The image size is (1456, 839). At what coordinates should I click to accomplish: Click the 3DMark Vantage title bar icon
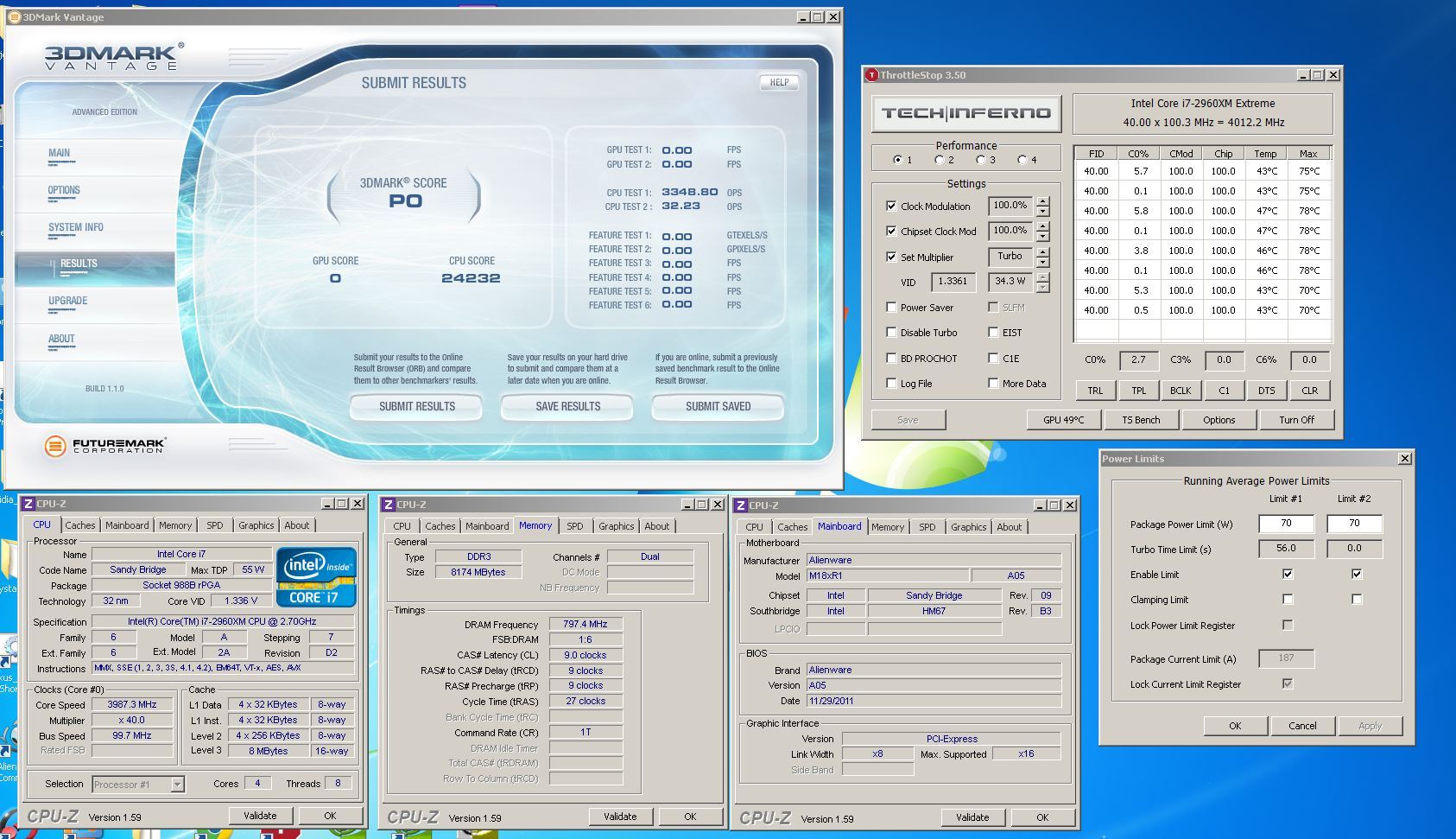point(13,16)
